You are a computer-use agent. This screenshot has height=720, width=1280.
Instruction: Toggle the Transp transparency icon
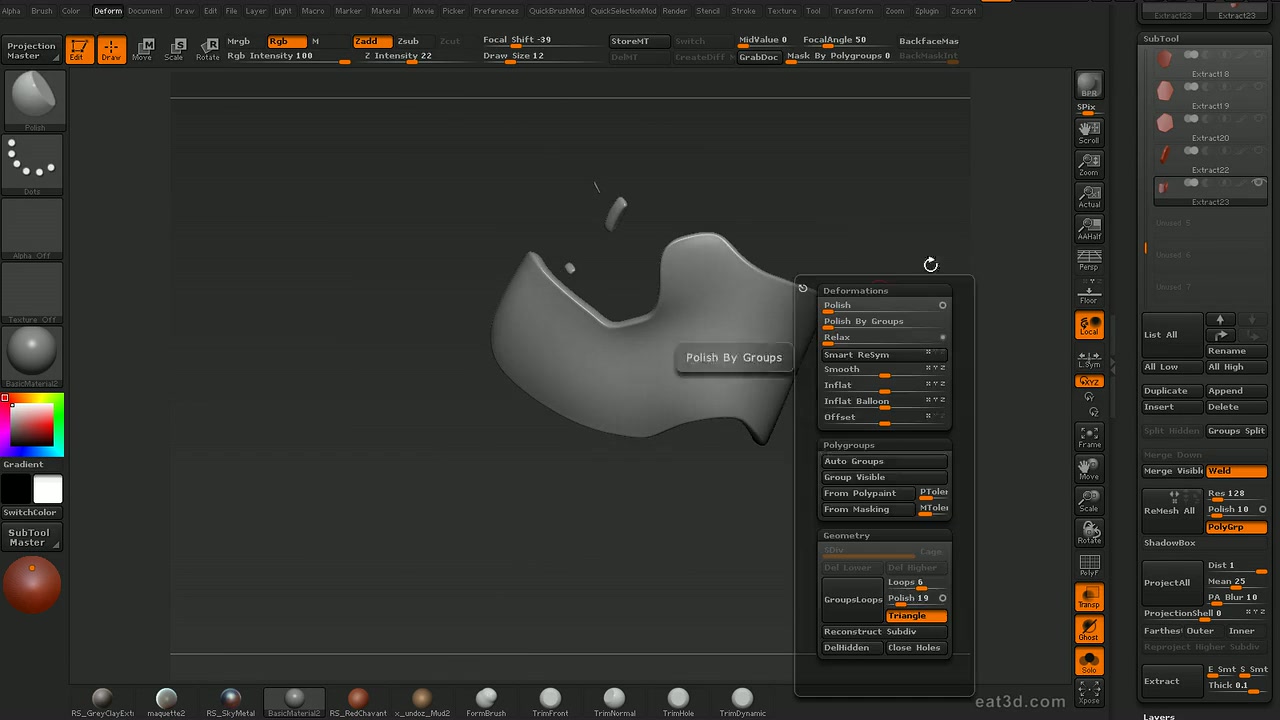(x=1089, y=597)
